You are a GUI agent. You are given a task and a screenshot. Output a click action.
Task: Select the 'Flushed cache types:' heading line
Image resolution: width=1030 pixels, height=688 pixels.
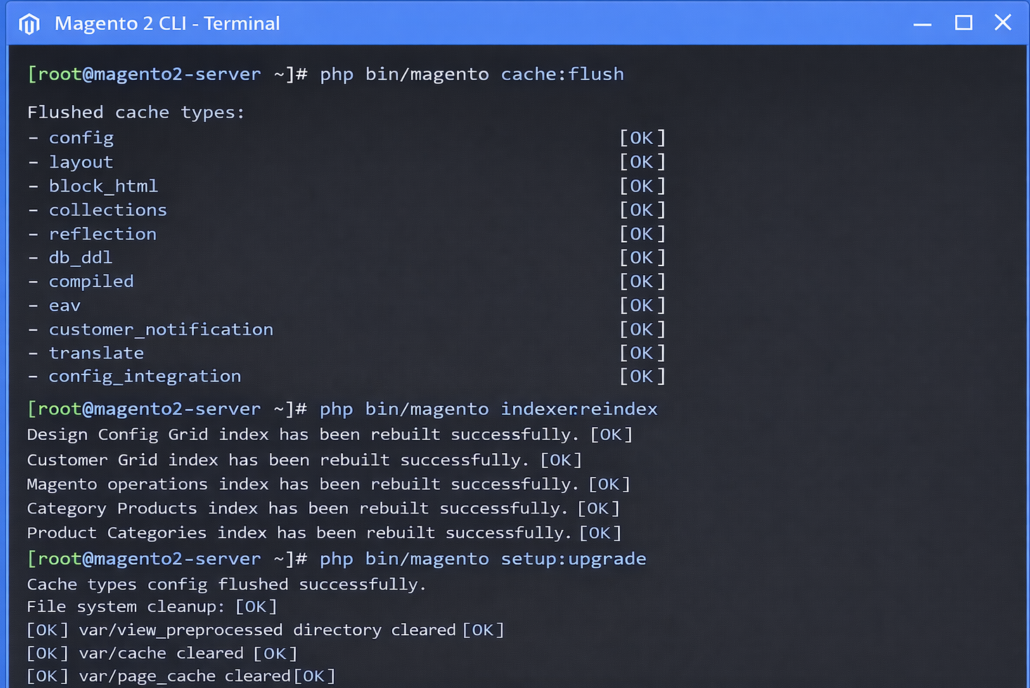(136, 112)
